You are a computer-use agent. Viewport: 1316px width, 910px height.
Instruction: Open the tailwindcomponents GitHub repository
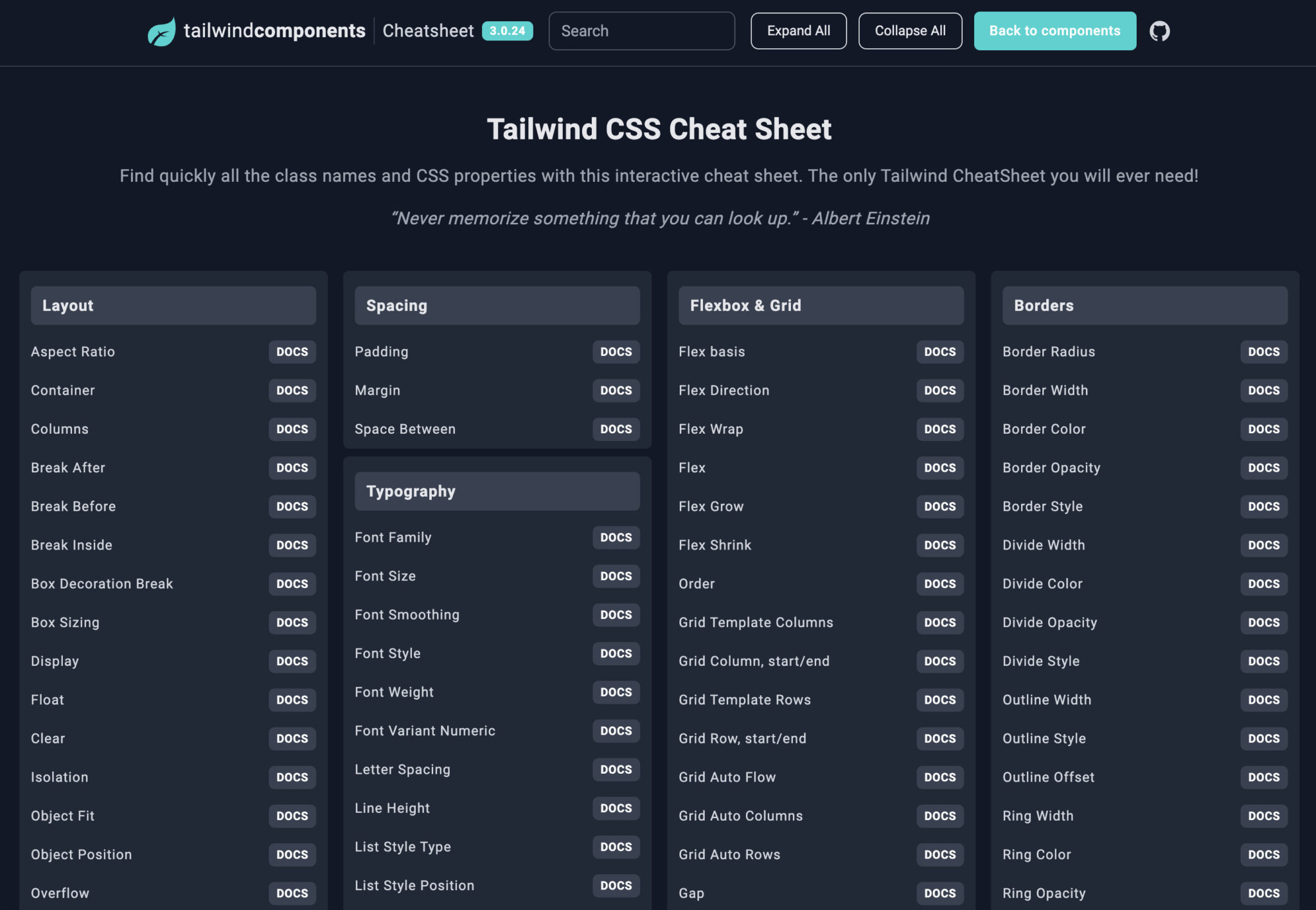[1160, 30]
